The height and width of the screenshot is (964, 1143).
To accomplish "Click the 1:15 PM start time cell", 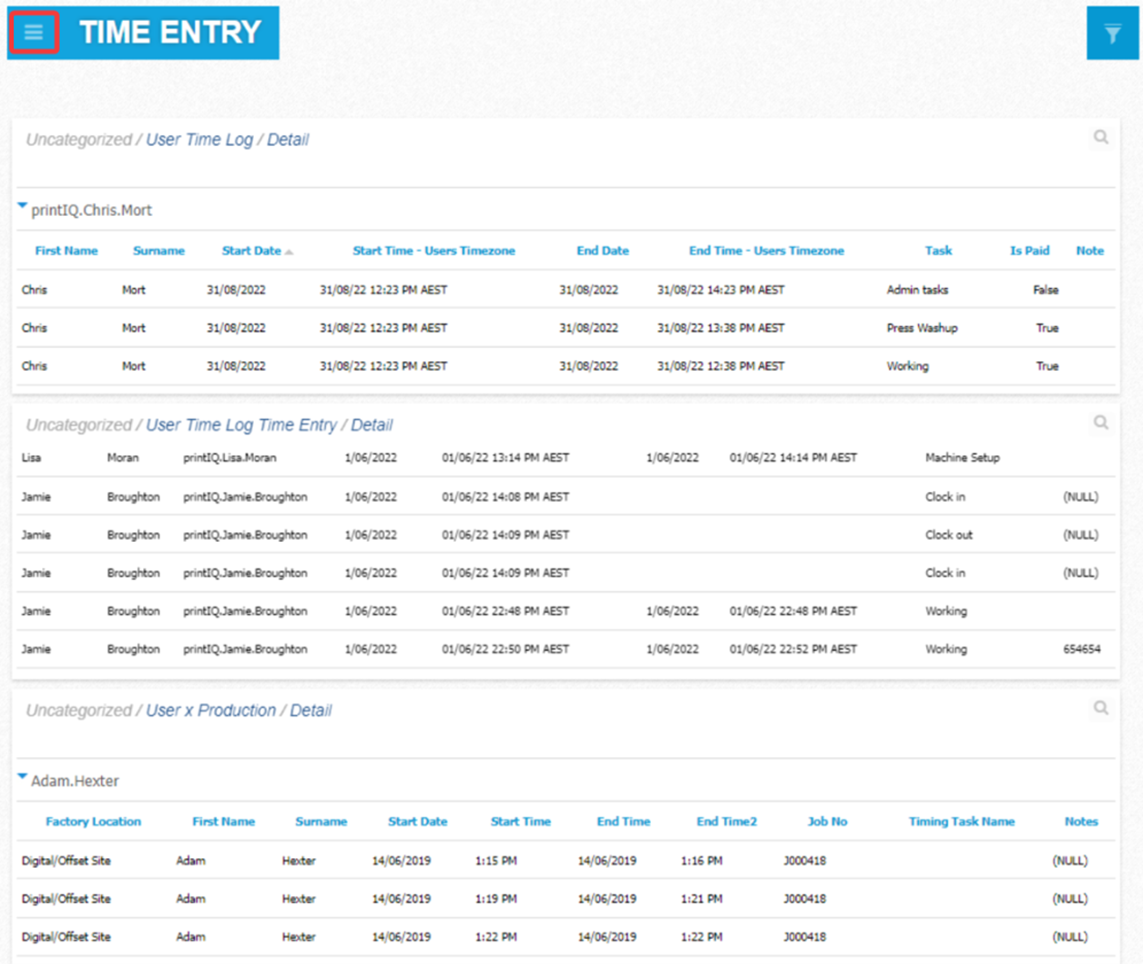I will click(x=496, y=861).
